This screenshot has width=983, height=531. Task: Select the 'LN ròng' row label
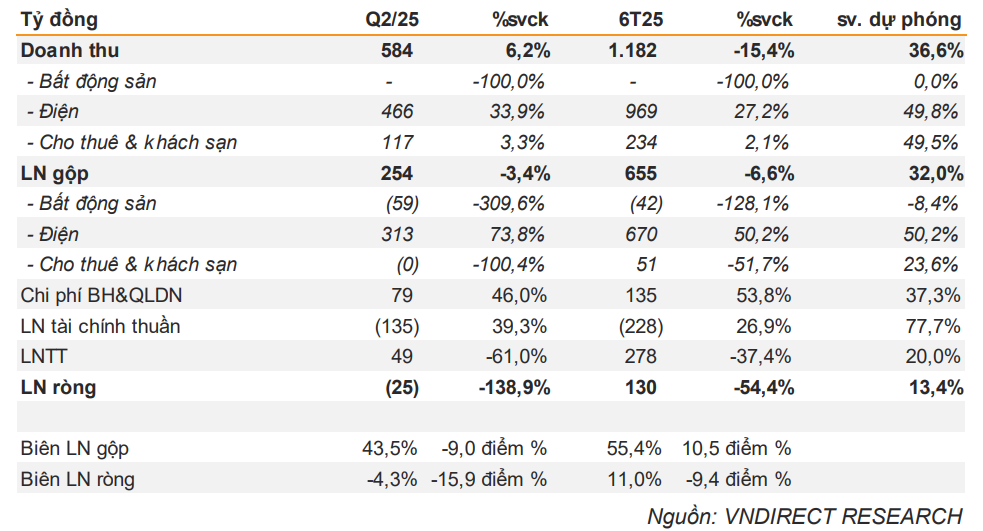pyautogui.click(x=60, y=387)
